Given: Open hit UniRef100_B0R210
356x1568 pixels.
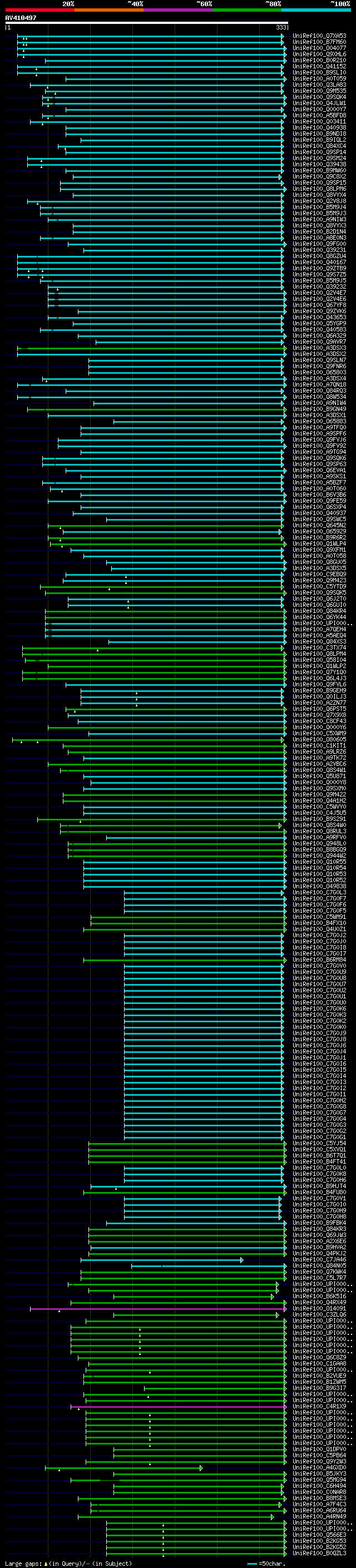Looking at the screenshot, I should (x=319, y=60).
